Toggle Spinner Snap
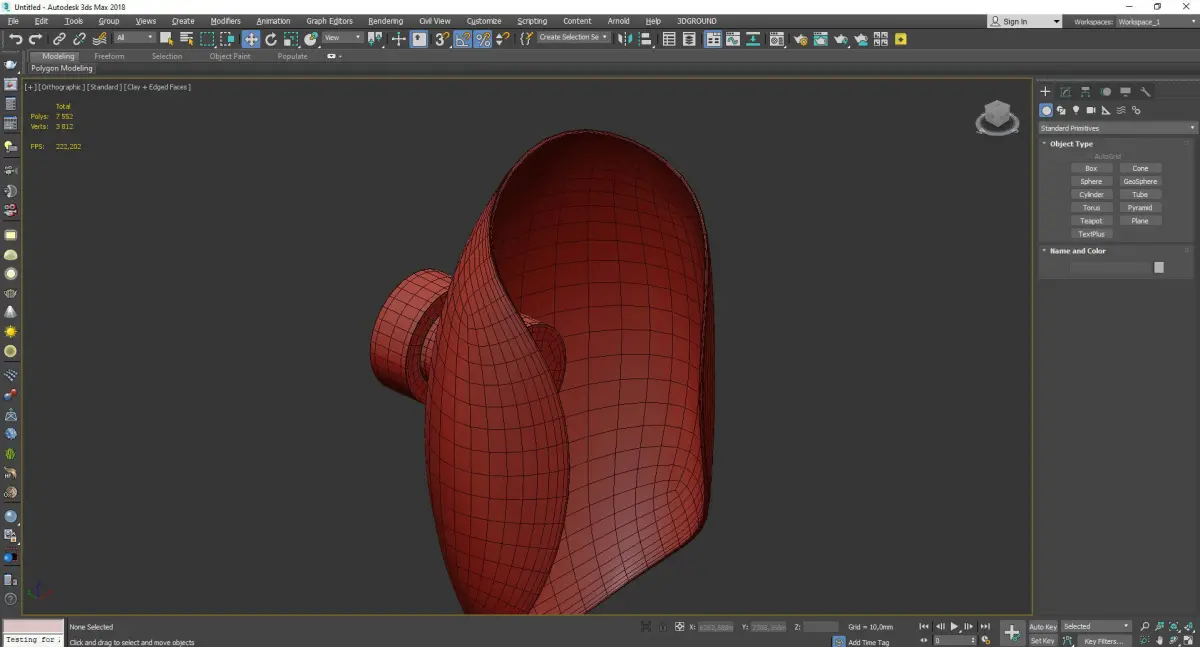This screenshot has width=1200, height=647. [503, 39]
